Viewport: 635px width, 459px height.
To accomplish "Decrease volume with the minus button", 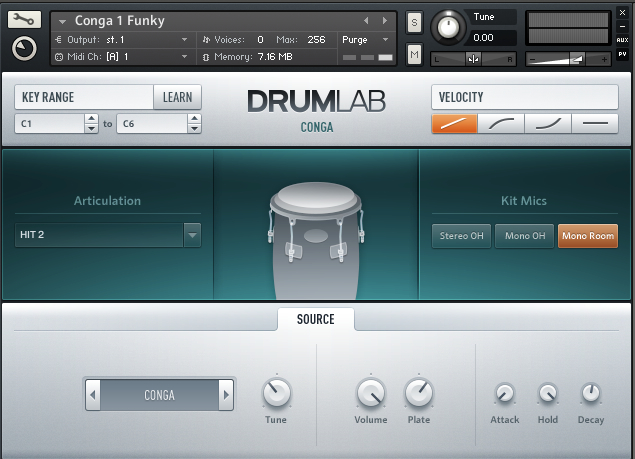I will click(x=533, y=60).
